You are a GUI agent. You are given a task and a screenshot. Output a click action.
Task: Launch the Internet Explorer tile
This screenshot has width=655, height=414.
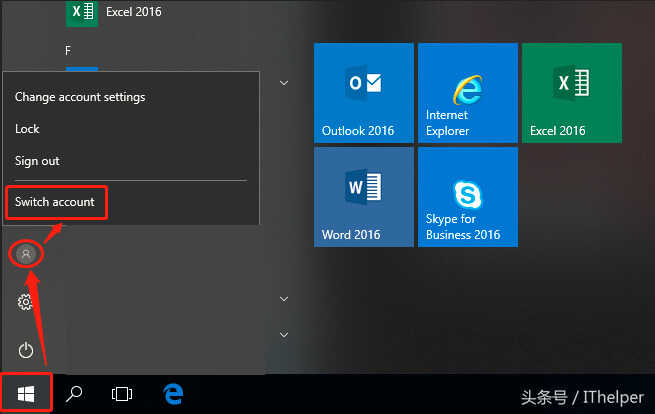point(468,93)
